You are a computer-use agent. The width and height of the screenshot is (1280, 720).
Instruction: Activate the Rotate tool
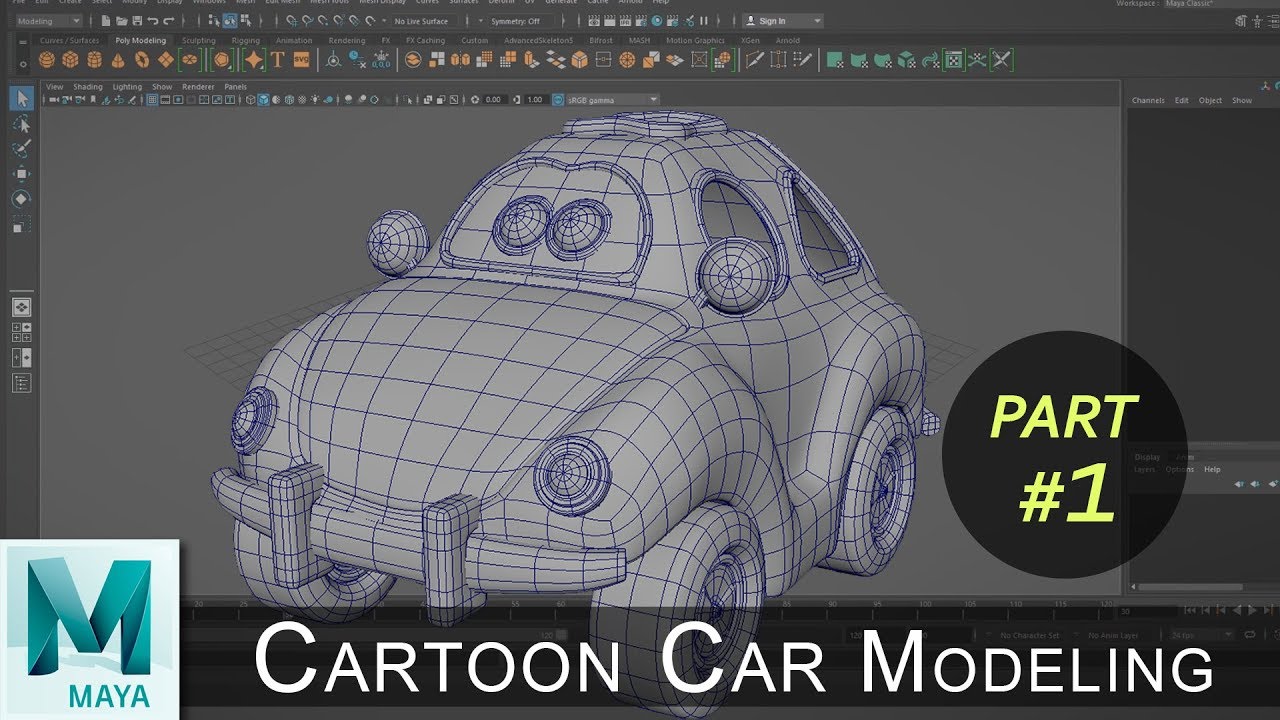[22, 199]
